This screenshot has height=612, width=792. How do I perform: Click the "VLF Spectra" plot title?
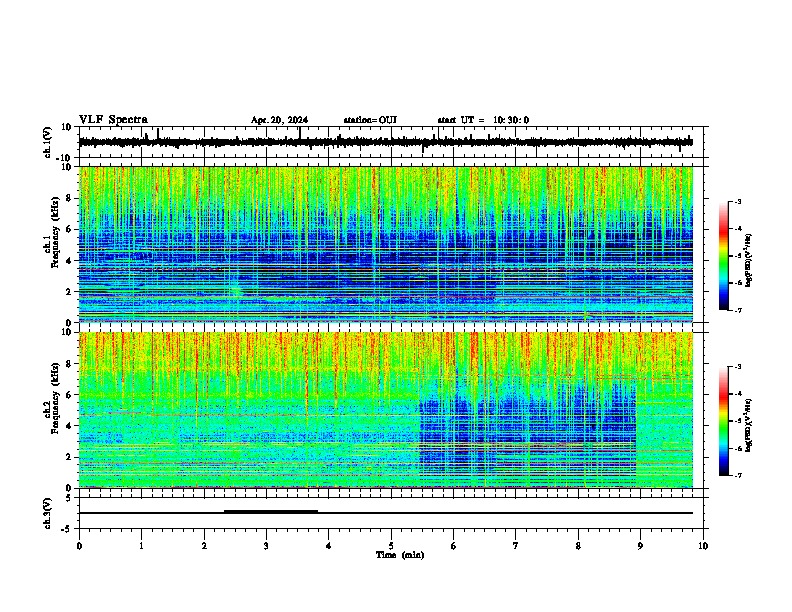(113, 120)
